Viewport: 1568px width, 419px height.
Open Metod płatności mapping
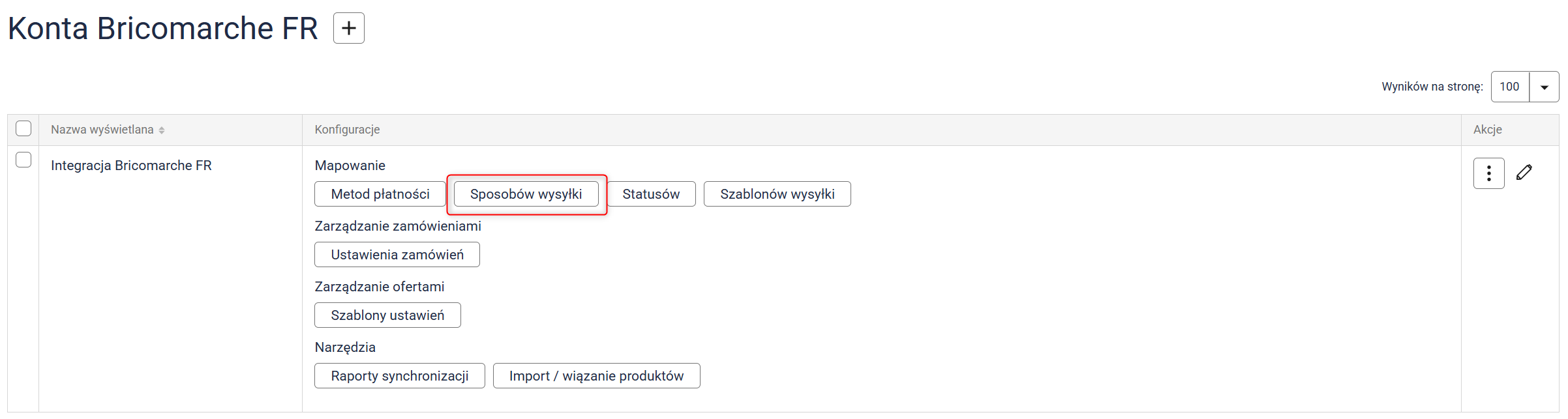click(x=380, y=194)
